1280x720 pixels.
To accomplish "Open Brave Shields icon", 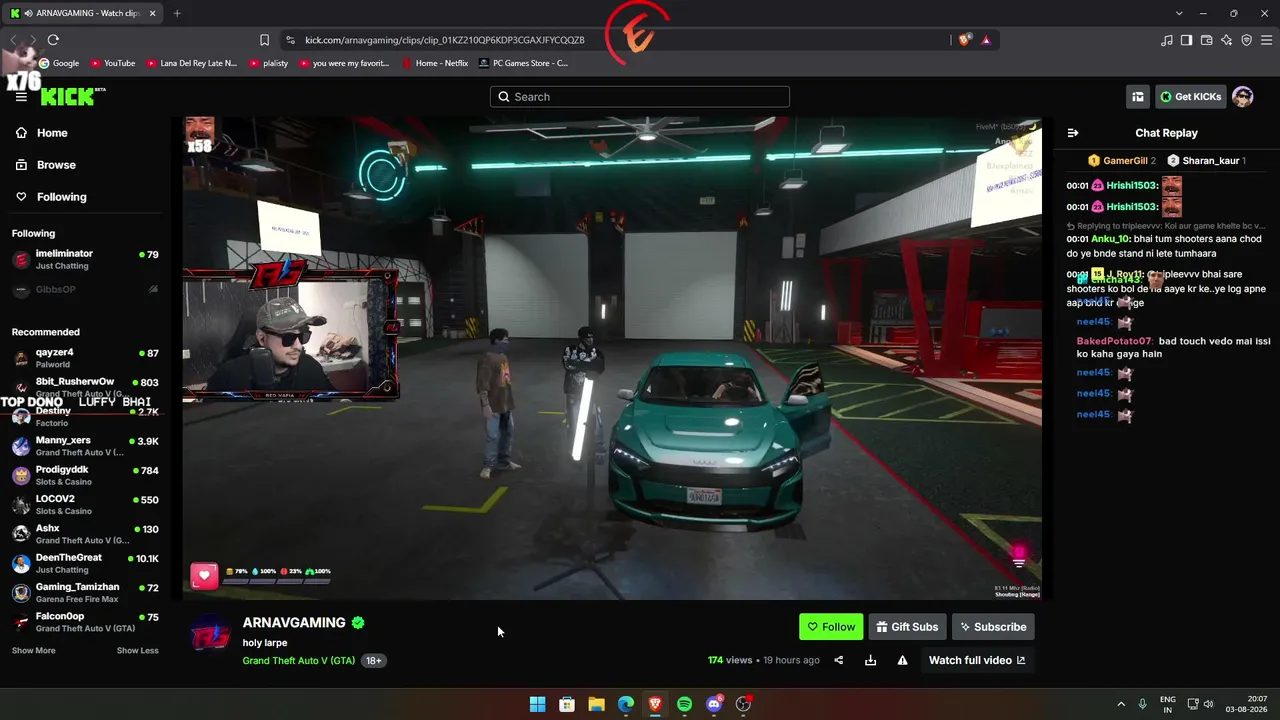I will 964,40.
